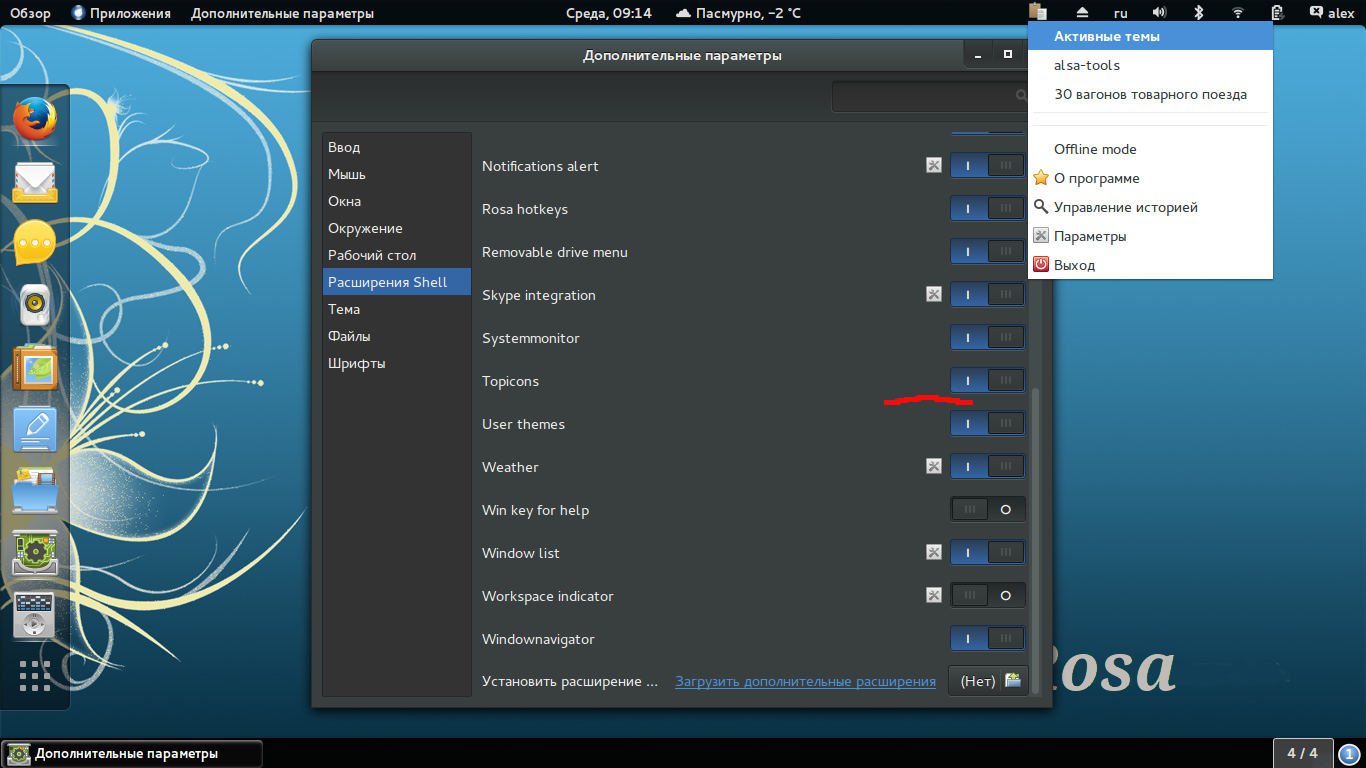
Task: Open the ru keyboard layout menu
Action: pyautogui.click(x=1121, y=13)
